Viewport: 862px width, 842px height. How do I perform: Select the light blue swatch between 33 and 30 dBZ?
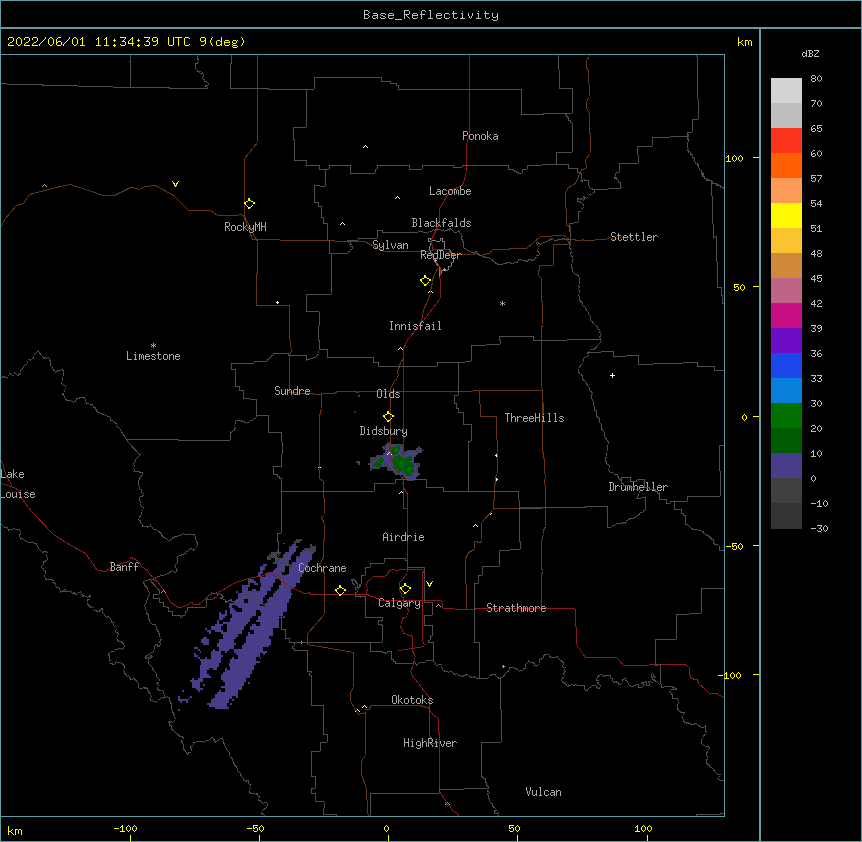tap(786, 391)
